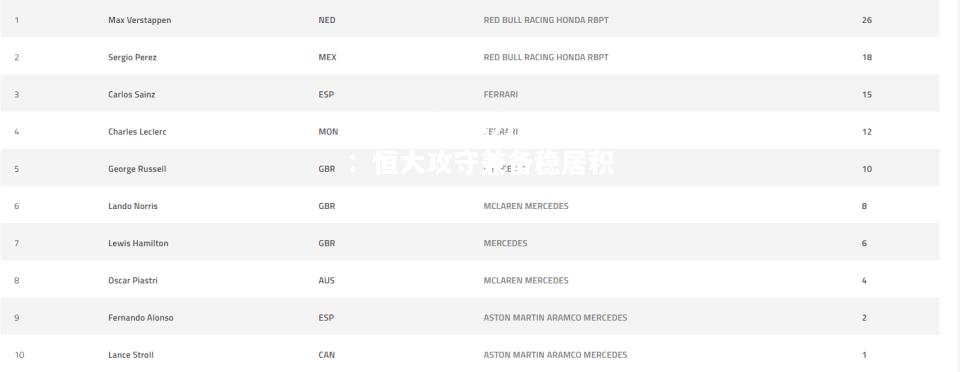Open Carlos Sainz driver entry
Screen dimensions: 960x372
(x=132, y=95)
